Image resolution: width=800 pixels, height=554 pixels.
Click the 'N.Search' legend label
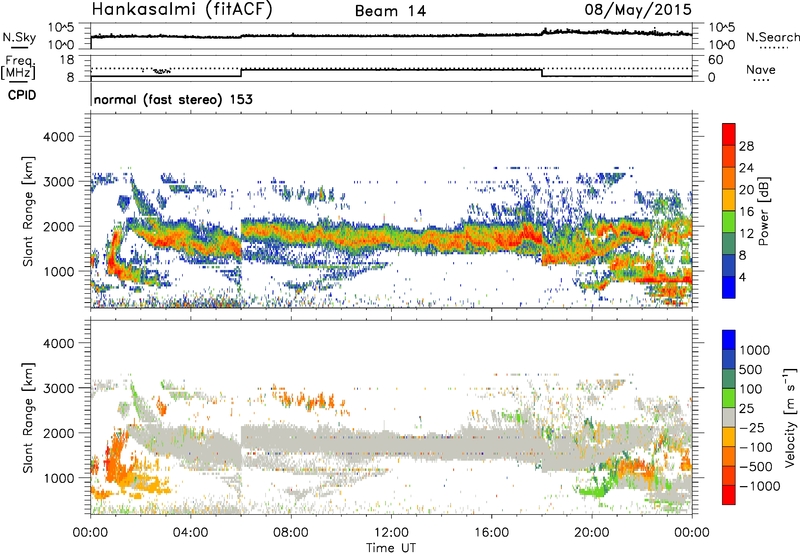[772, 37]
